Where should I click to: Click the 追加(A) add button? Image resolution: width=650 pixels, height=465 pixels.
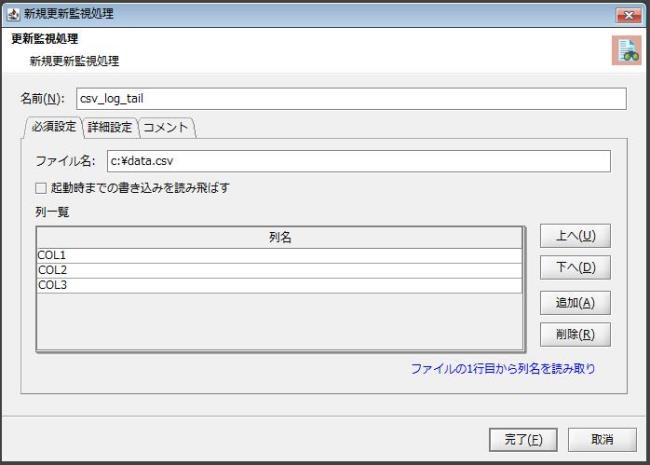575,303
